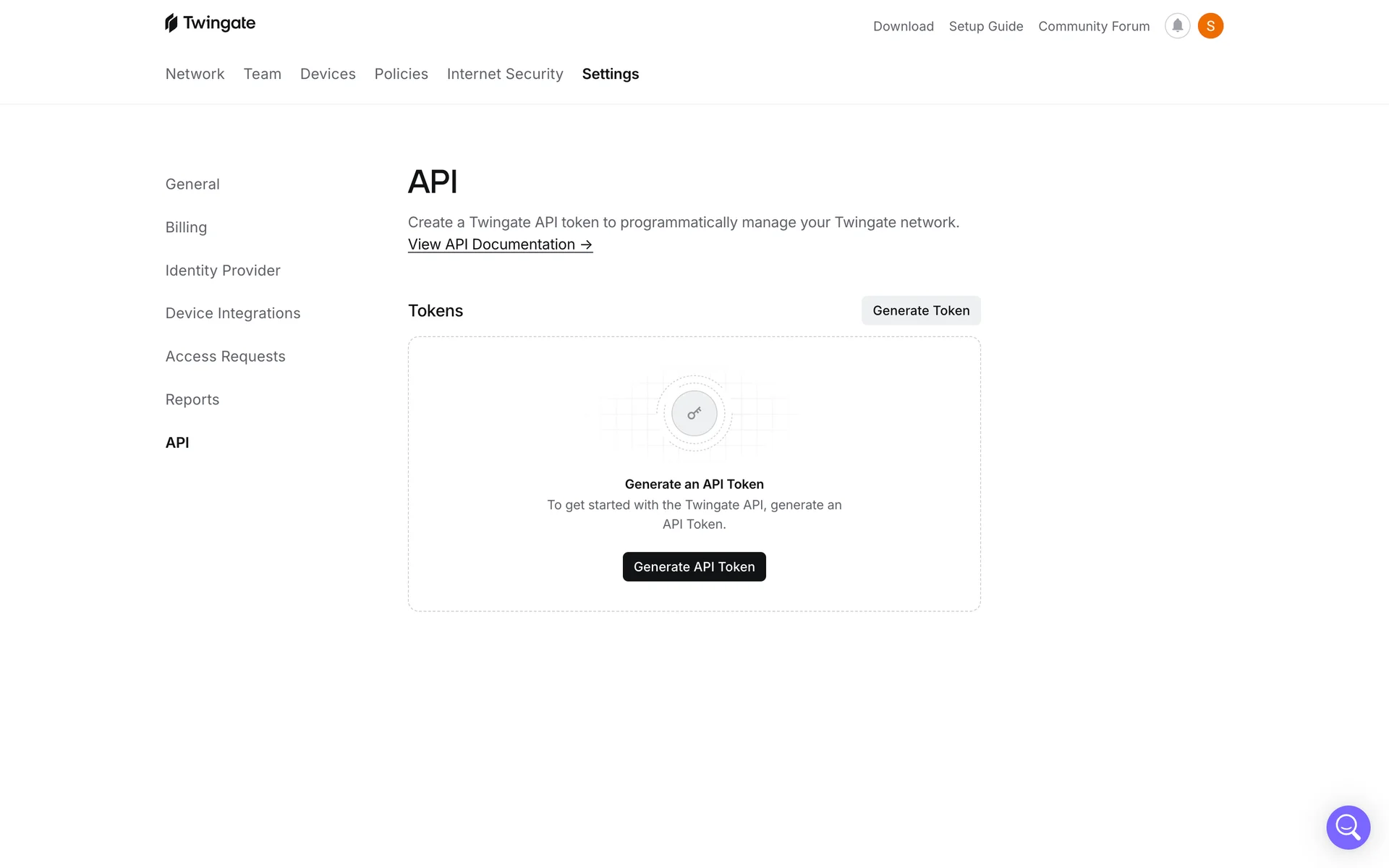This screenshot has width=1389, height=868.
Task: Open the notifications bell
Action: click(1177, 26)
